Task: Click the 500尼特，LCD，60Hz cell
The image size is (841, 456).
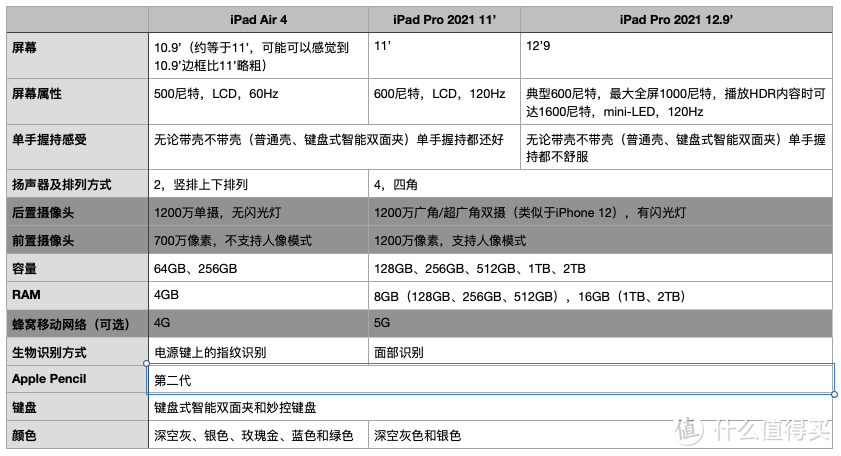Action: click(259, 102)
